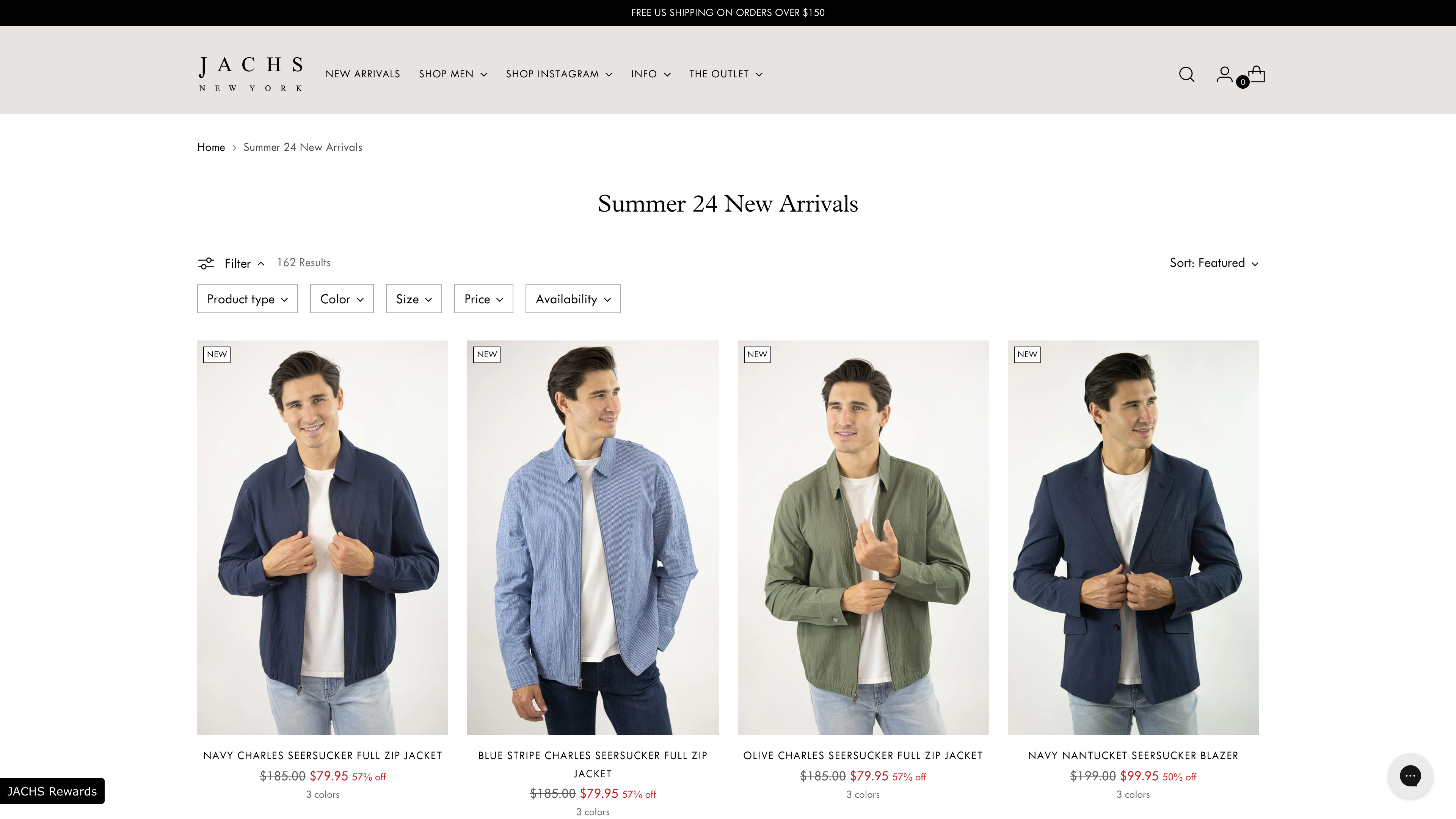Screen dimensions: 1456x819
Task: Open the account icon
Action: [x=1224, y=74]
